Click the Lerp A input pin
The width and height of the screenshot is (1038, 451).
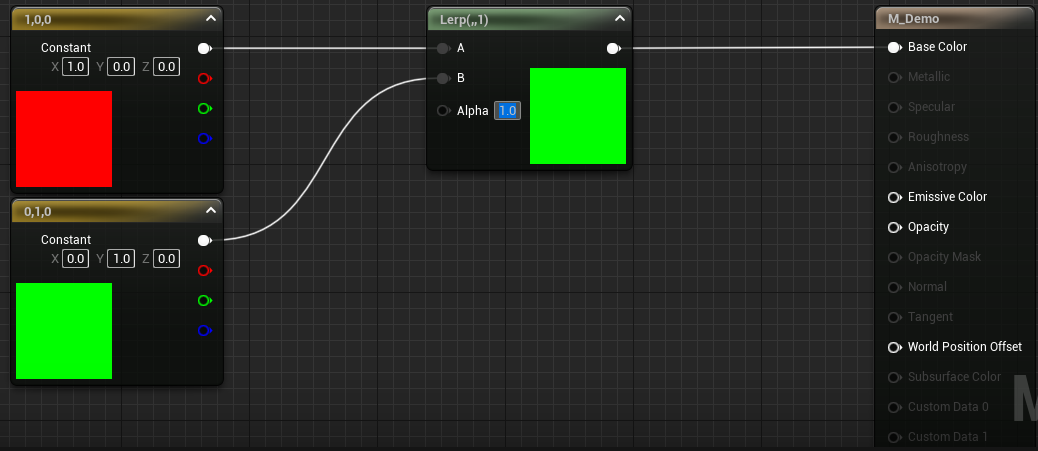coord(443,47)
